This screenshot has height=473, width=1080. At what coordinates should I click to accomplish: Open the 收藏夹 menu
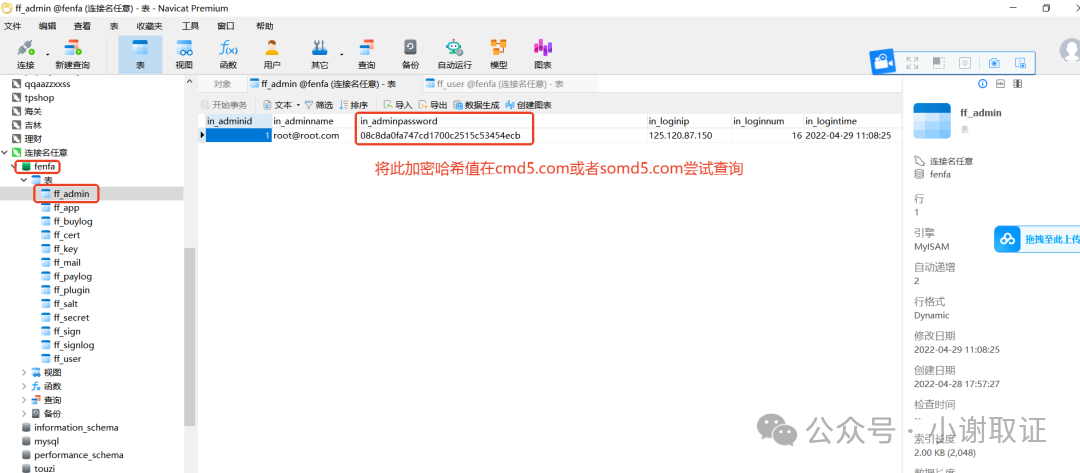point(149,26)
